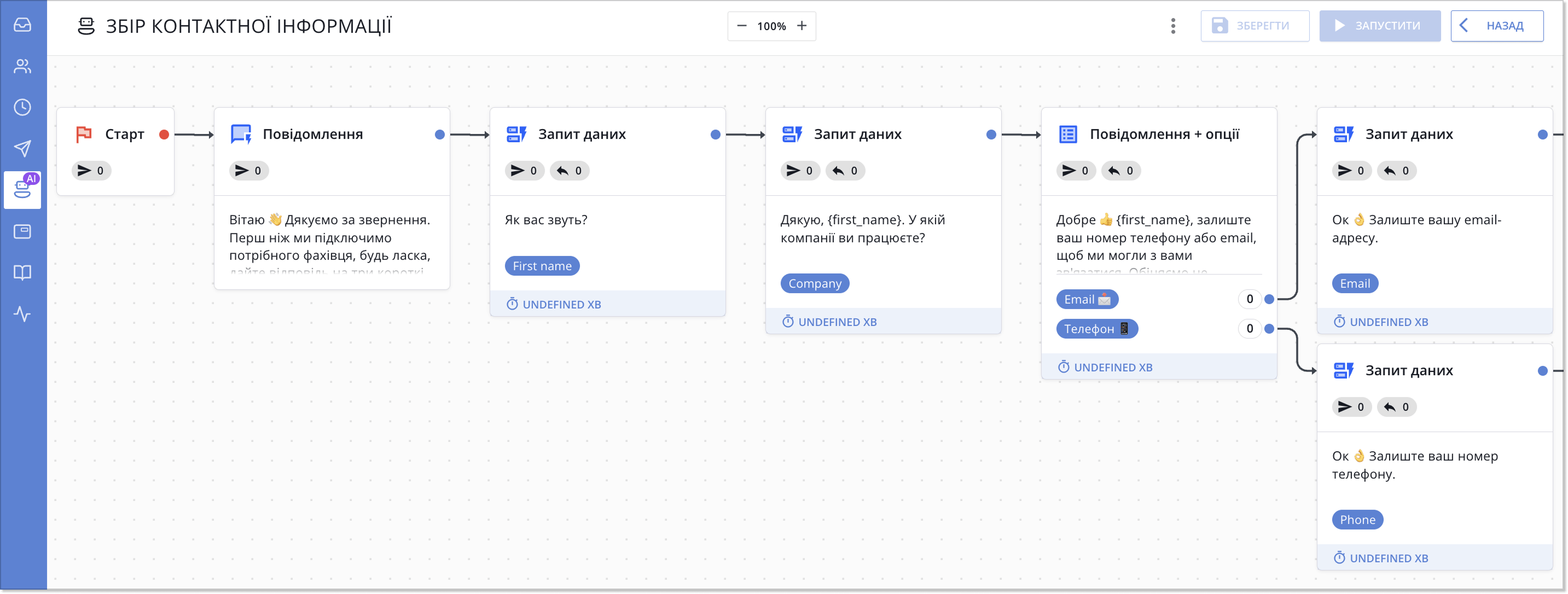Viewport: 1568px width, 594px height.
Task: Zoom out with the minus button
Action: pyautogui.click(x=741, y=26)
